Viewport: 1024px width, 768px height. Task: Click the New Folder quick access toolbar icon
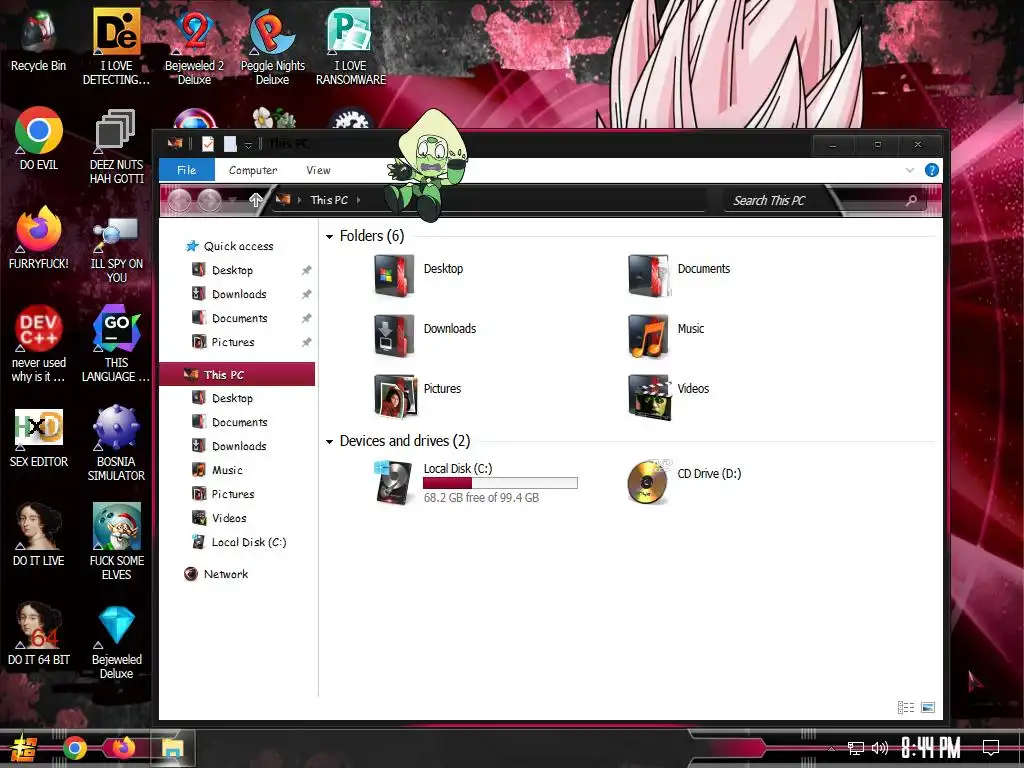click(x=230, y=144)
